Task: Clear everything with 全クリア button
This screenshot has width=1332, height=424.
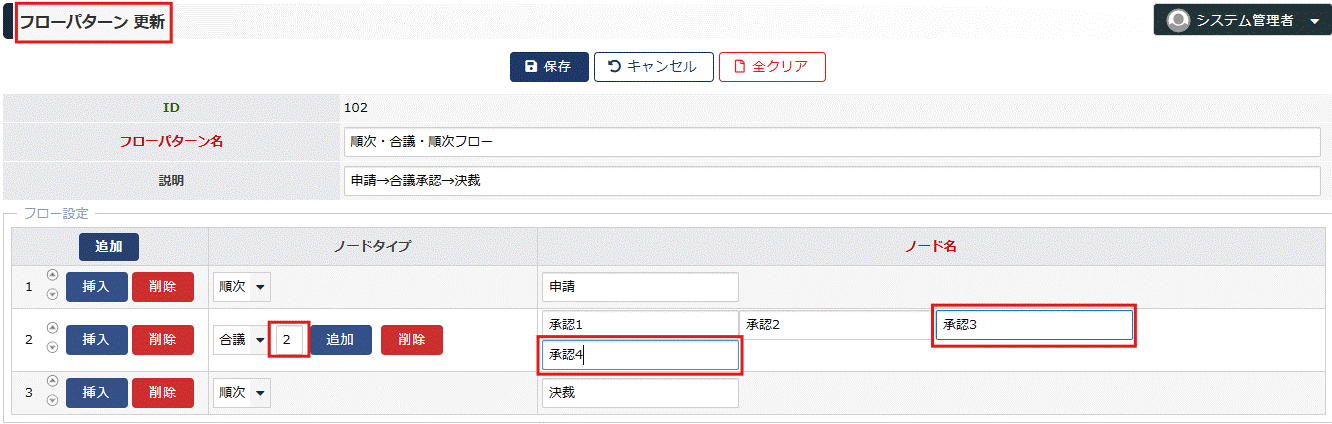Action: [x=772, y=67]
